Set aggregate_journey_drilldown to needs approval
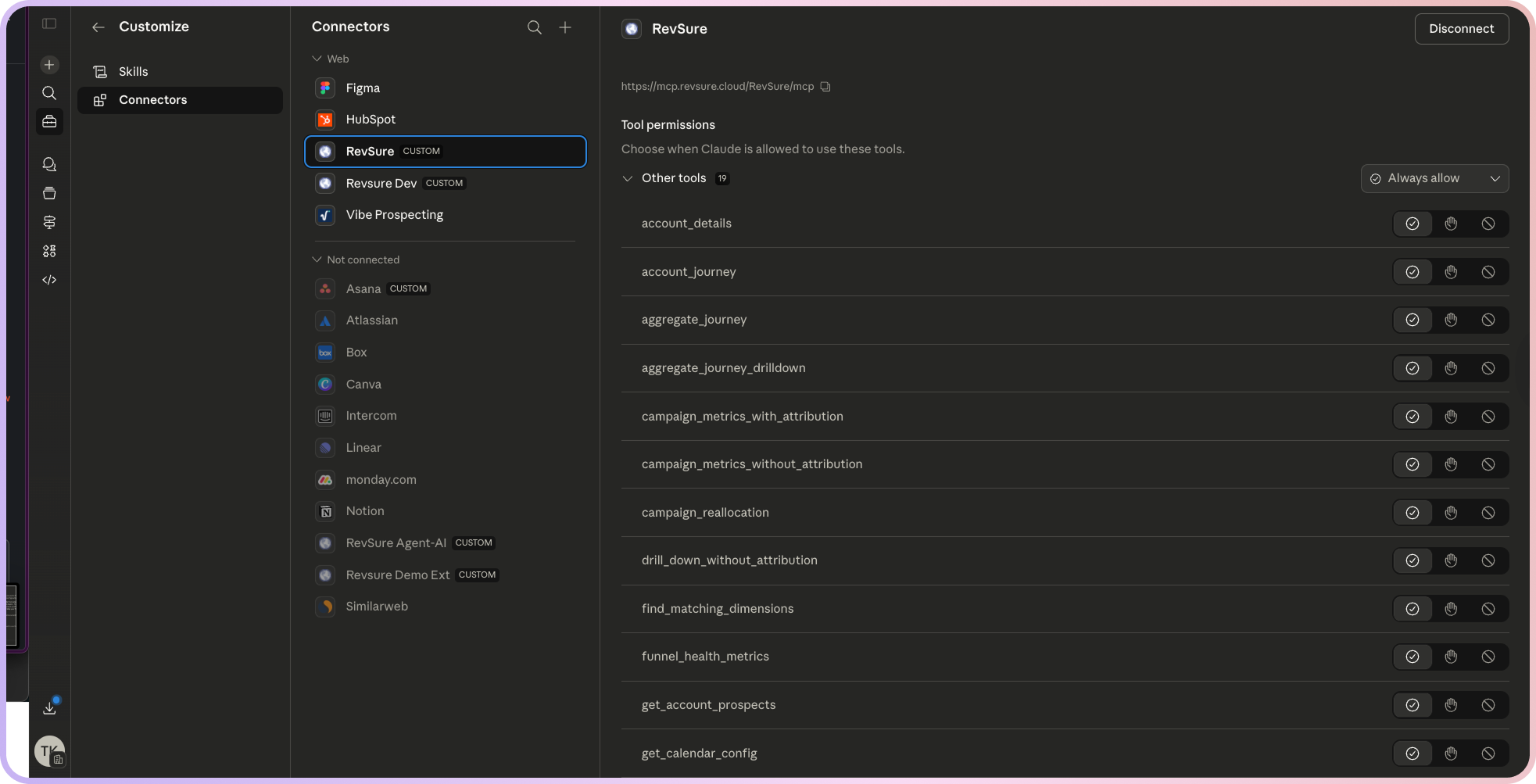The width and height of the screenshot is (1536, 784). point(1451,368)
